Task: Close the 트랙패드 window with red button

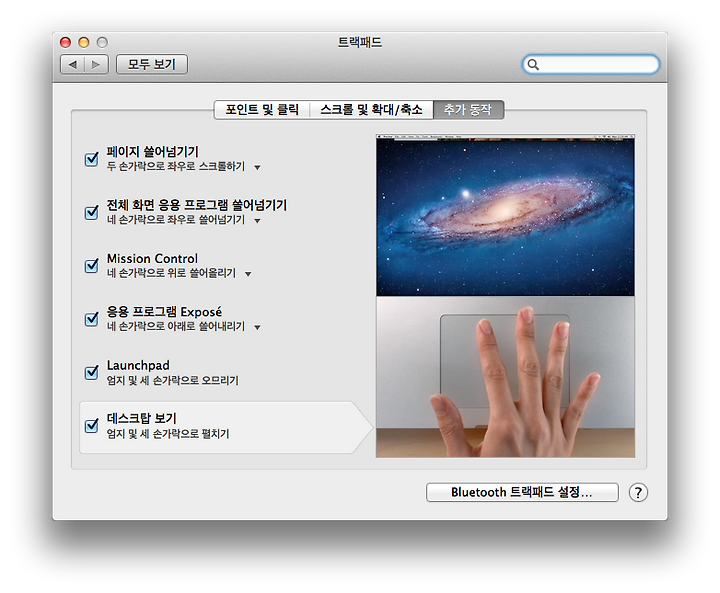Action: tap(66, 43)
